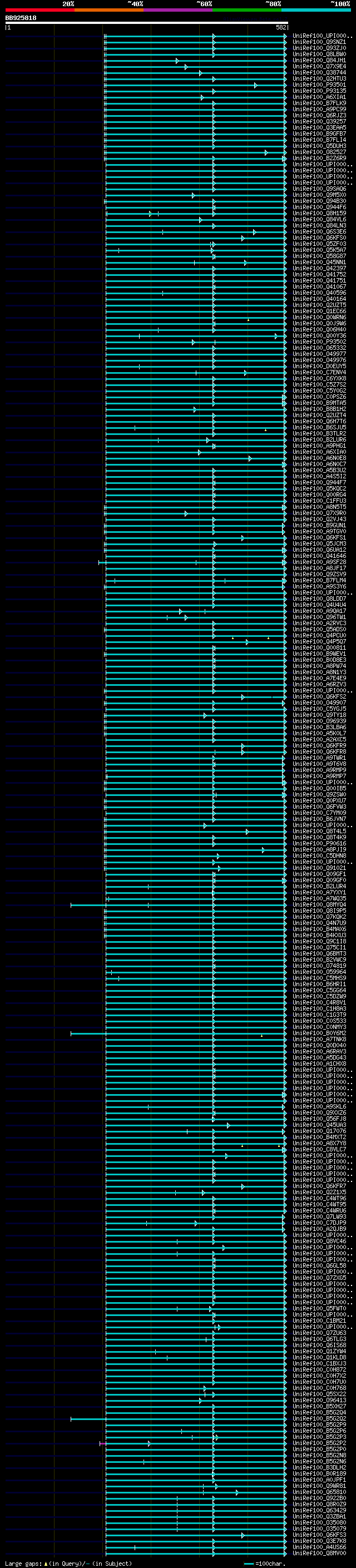Select hit UniRef100_Q0WRN6
Screen dimensions: 356x1568
(x=319, y=317)
